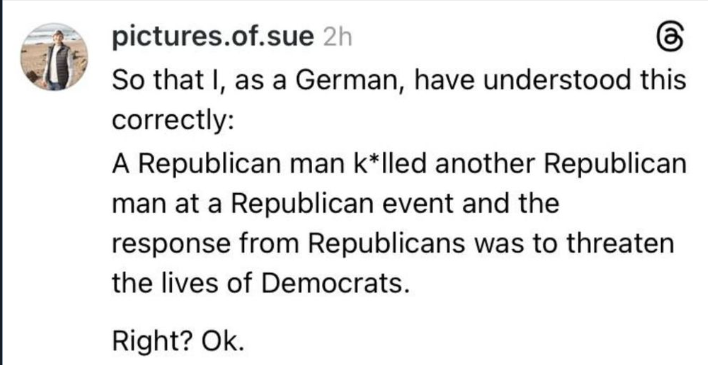Viewport: 708px width, 365px height.
Task: Open the pictures.of.sue username link
Action: point(213,39)
